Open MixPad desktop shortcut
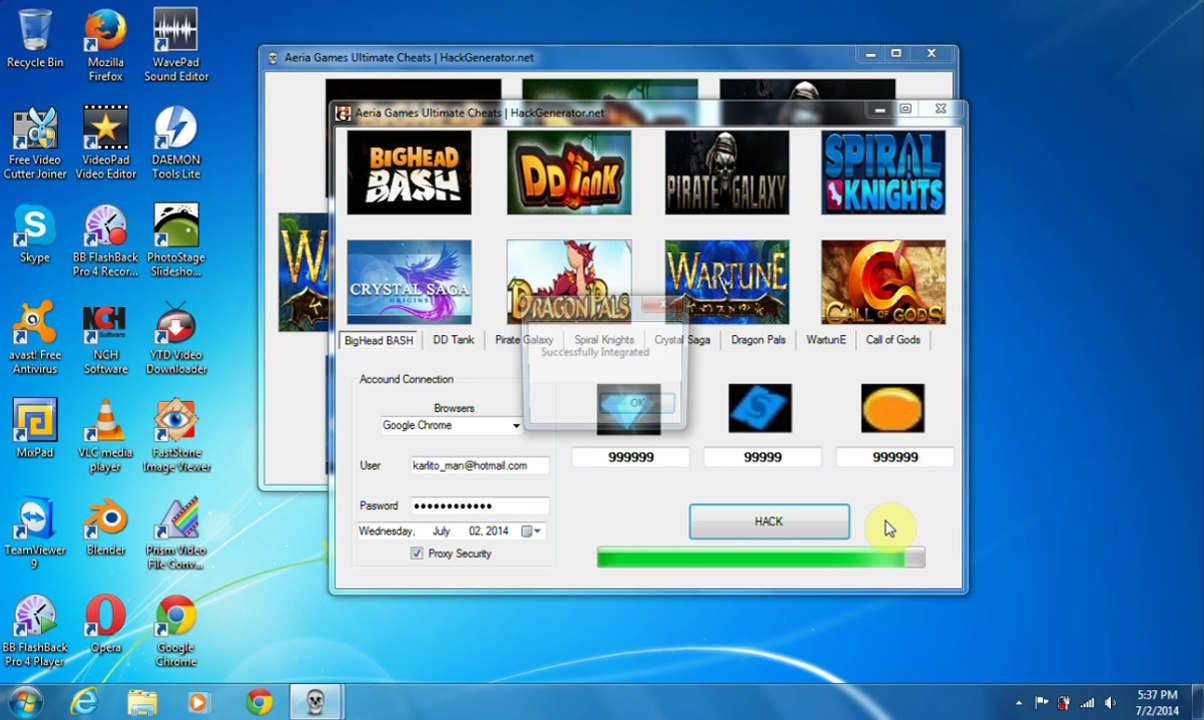This screenshot has height=720, width=1204. click(34, 429)
